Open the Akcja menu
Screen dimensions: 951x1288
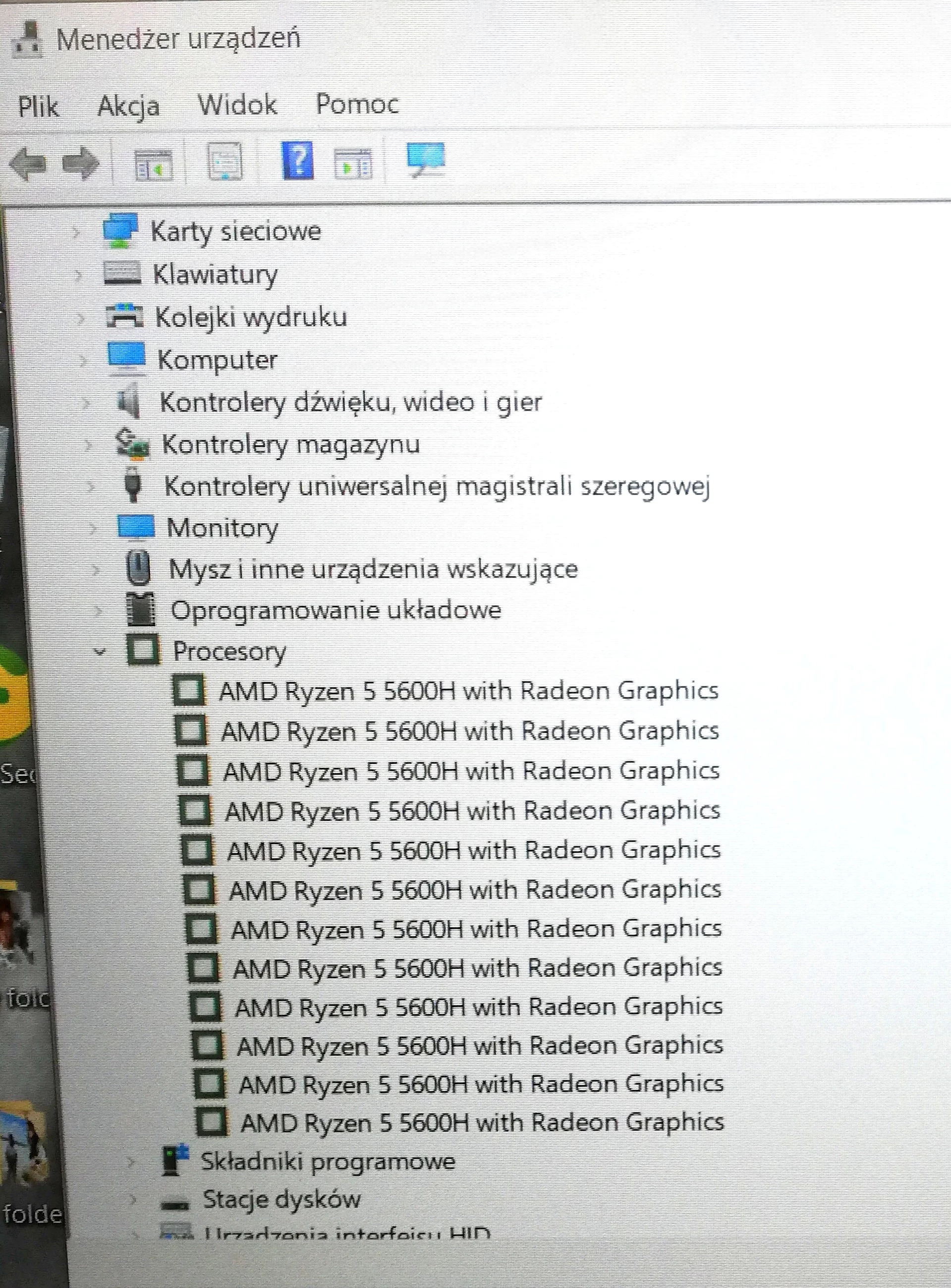pyautogui.click(x=128, y=107)
